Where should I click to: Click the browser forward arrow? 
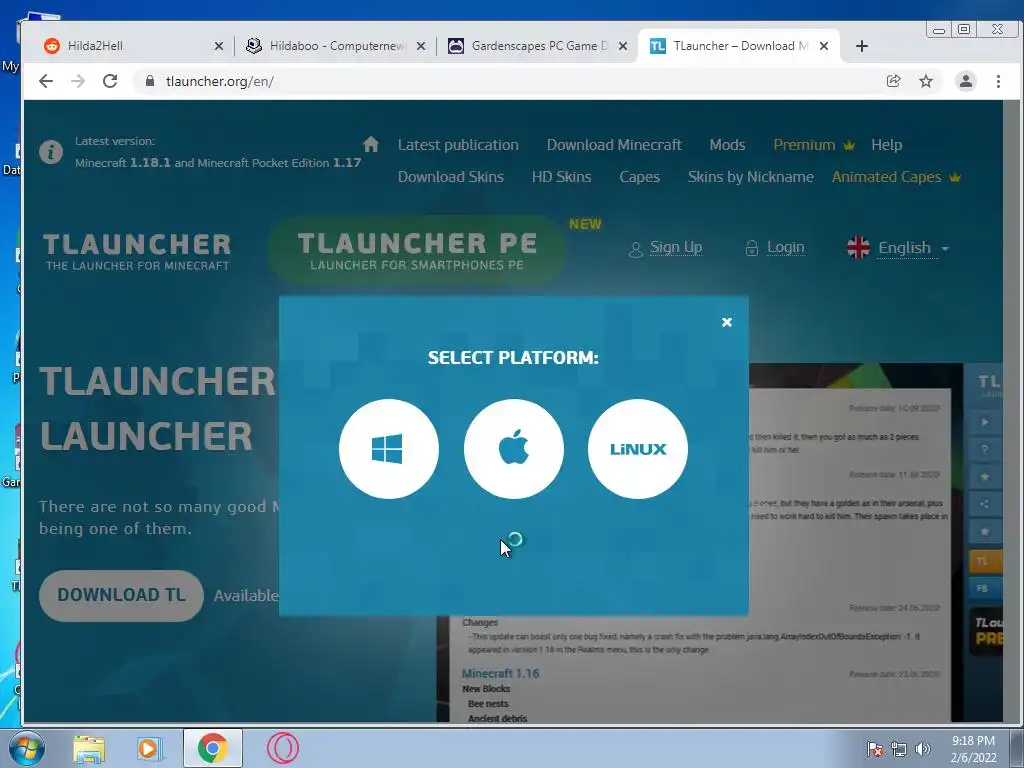click(x=78, y=81)
